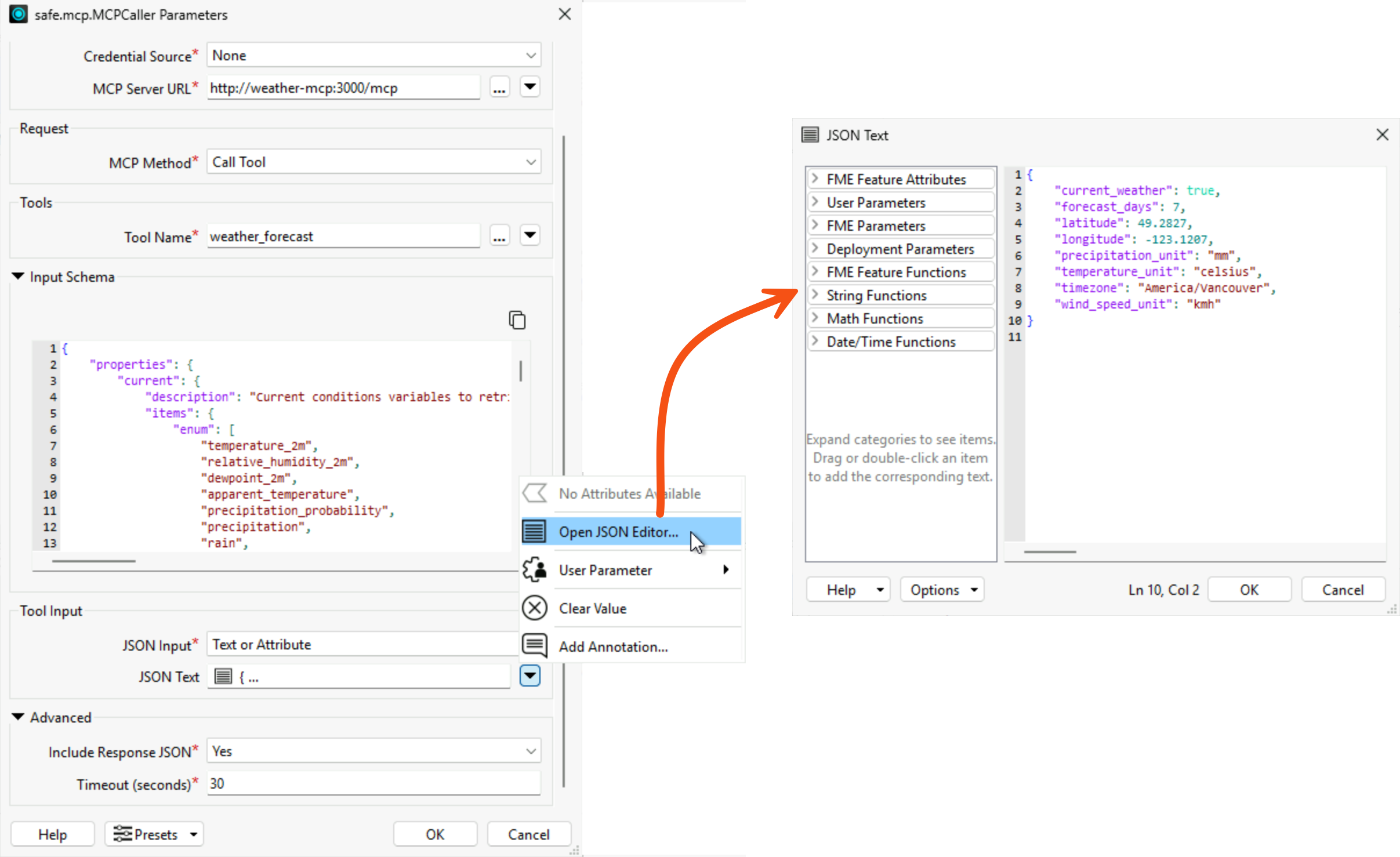Click the Presets sliders icon

tap(122, 834)
